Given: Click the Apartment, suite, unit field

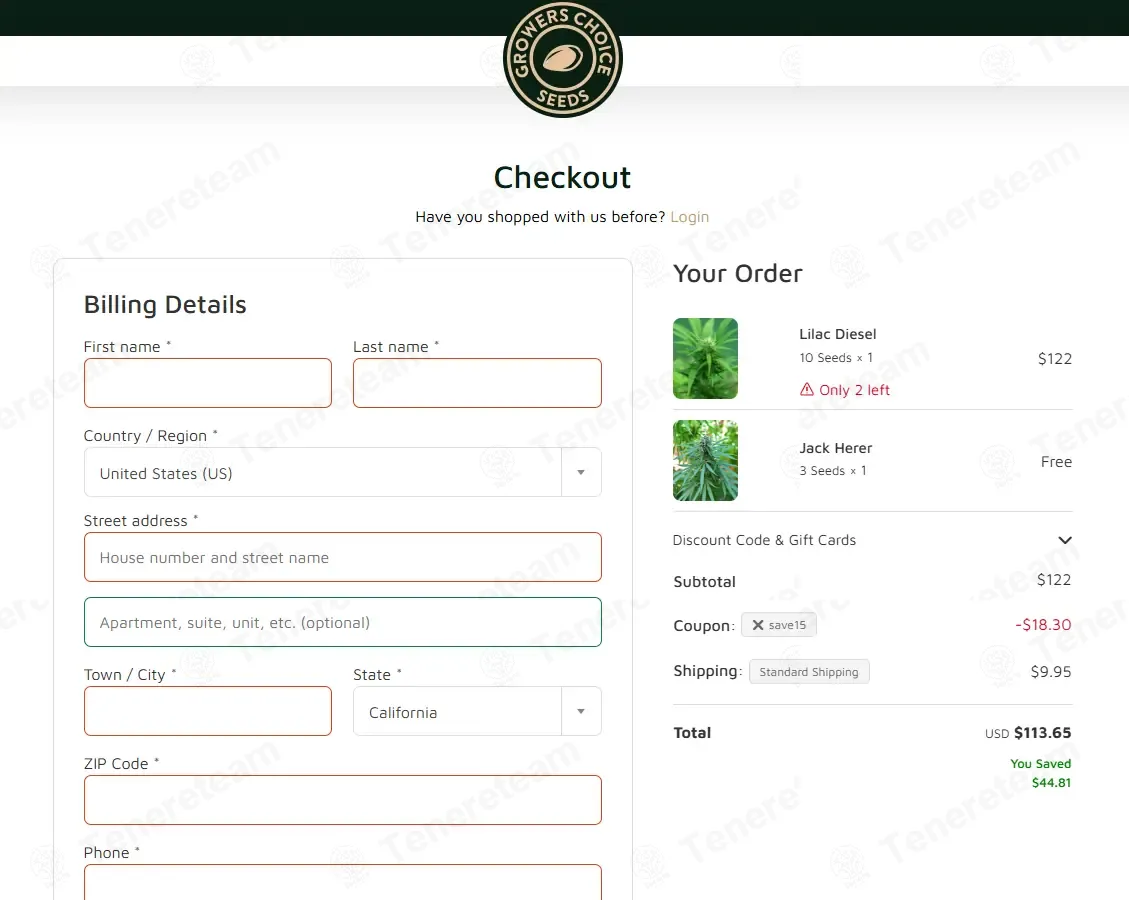Looking at the screenshot, I should (343, 622).
